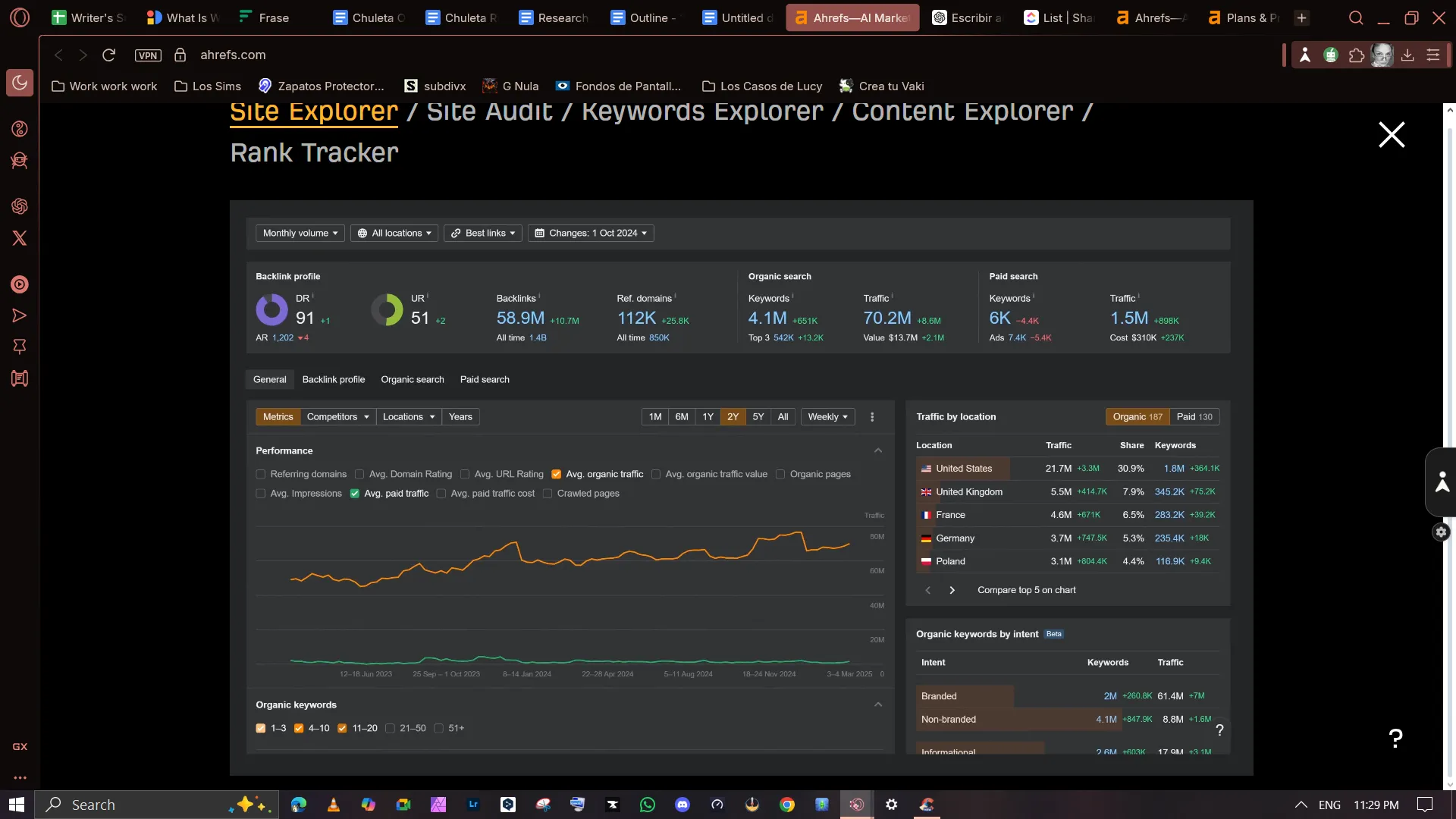Click the VPN badge in address bar

148,55
